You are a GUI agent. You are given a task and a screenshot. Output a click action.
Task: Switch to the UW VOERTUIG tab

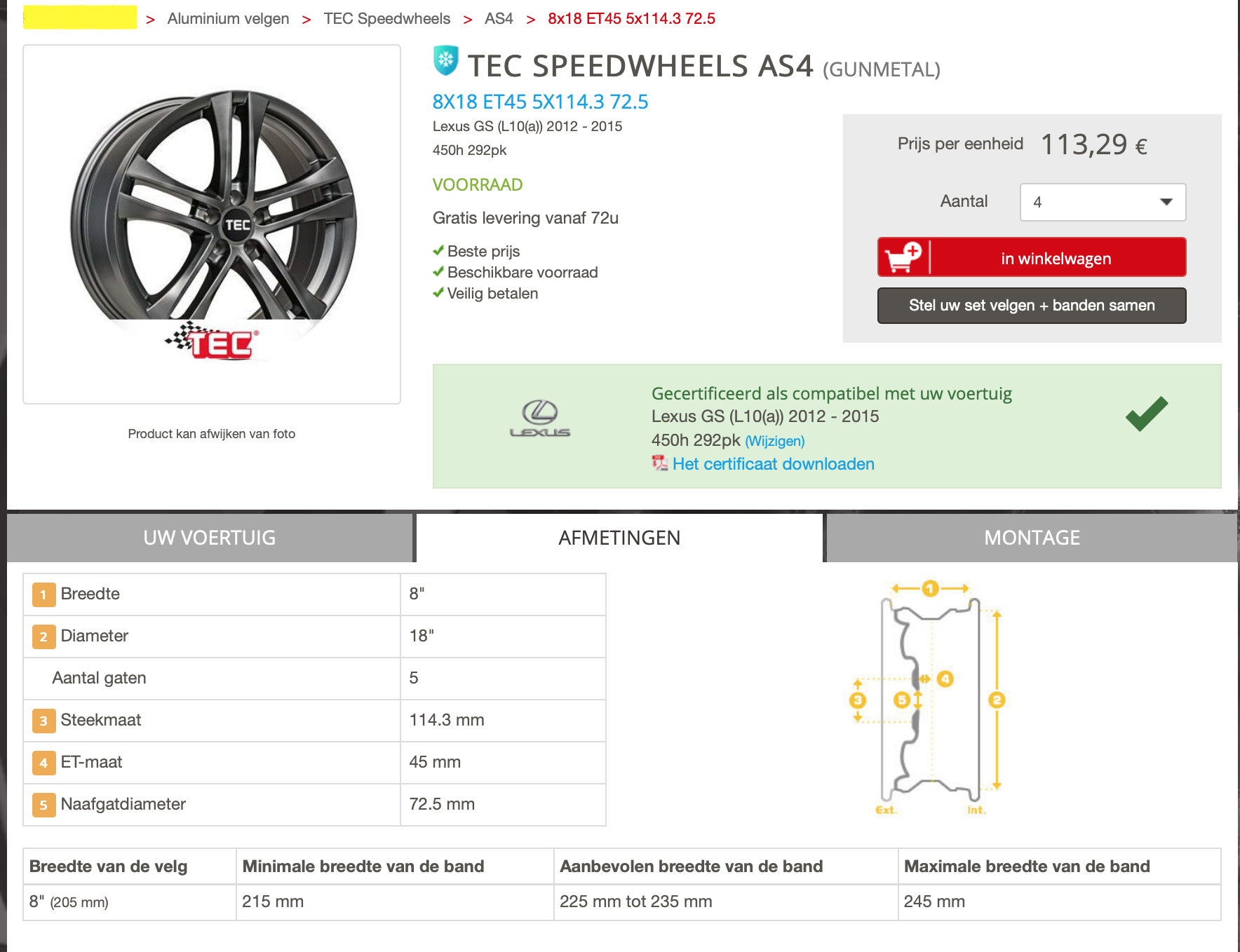coord(210,538)
